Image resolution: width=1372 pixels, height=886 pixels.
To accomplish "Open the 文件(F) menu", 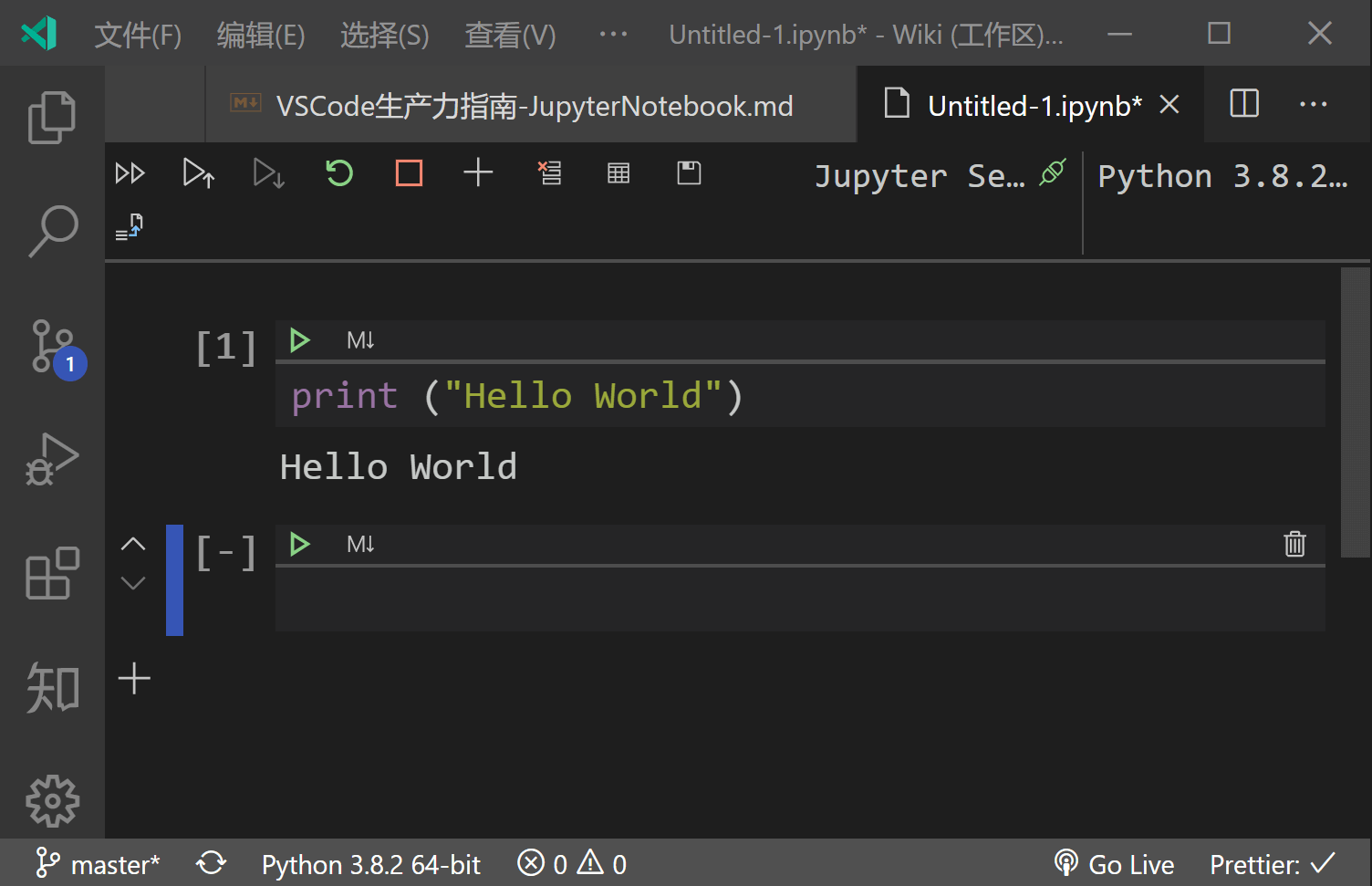I will (138, 35).
